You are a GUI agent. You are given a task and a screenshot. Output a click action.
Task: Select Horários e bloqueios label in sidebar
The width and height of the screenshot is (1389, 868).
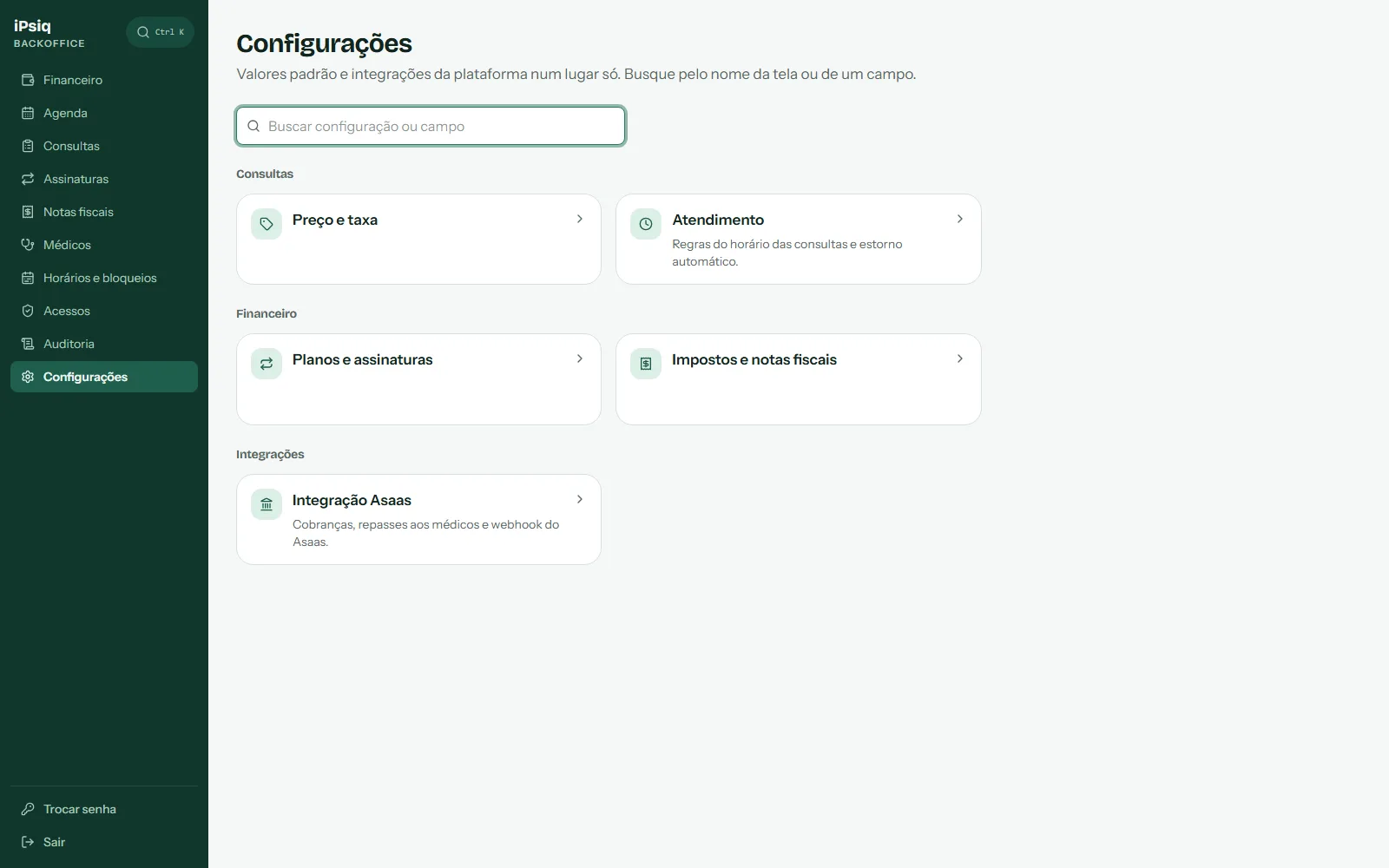100,278
